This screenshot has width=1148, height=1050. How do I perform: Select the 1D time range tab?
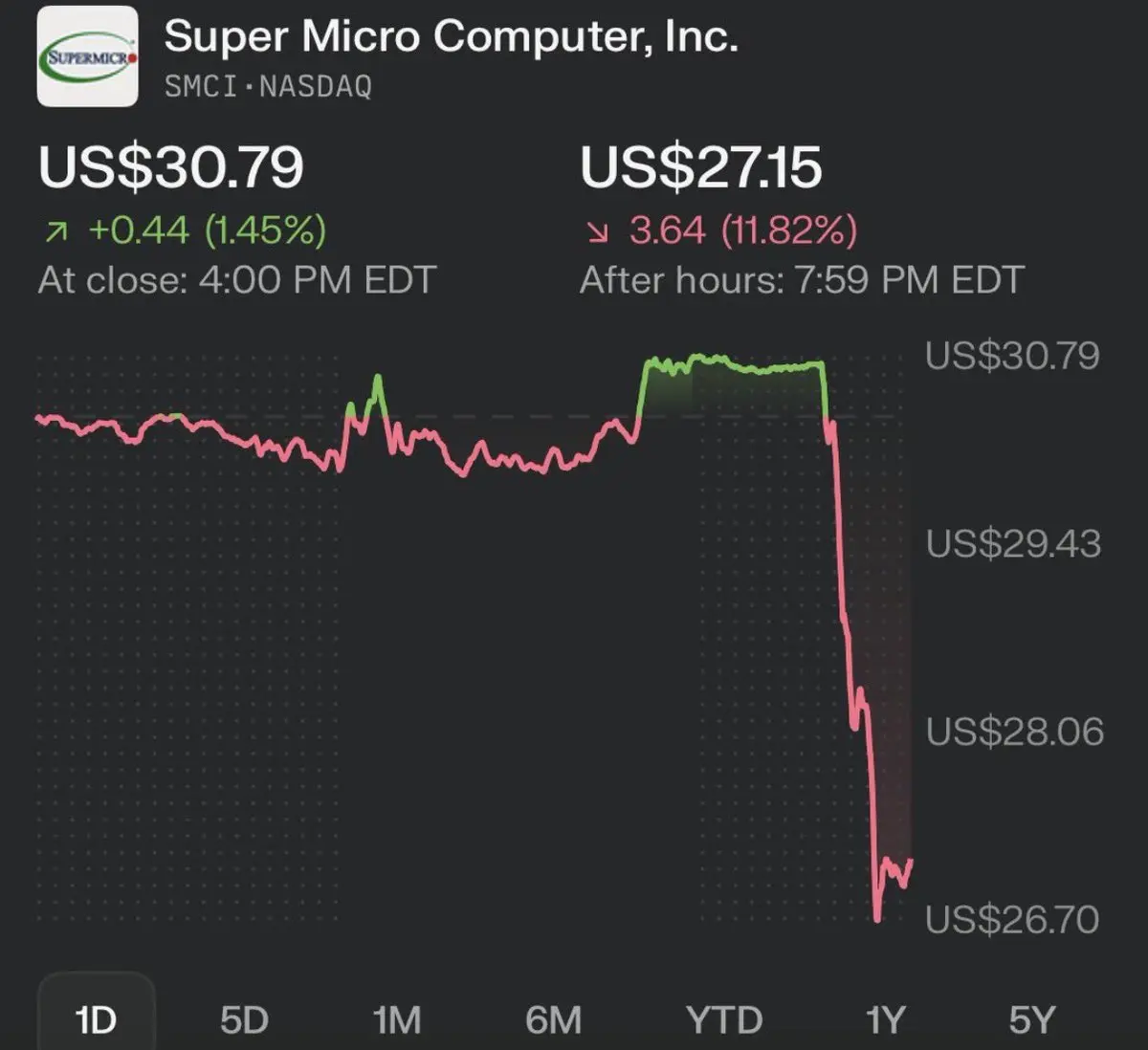96,1019
